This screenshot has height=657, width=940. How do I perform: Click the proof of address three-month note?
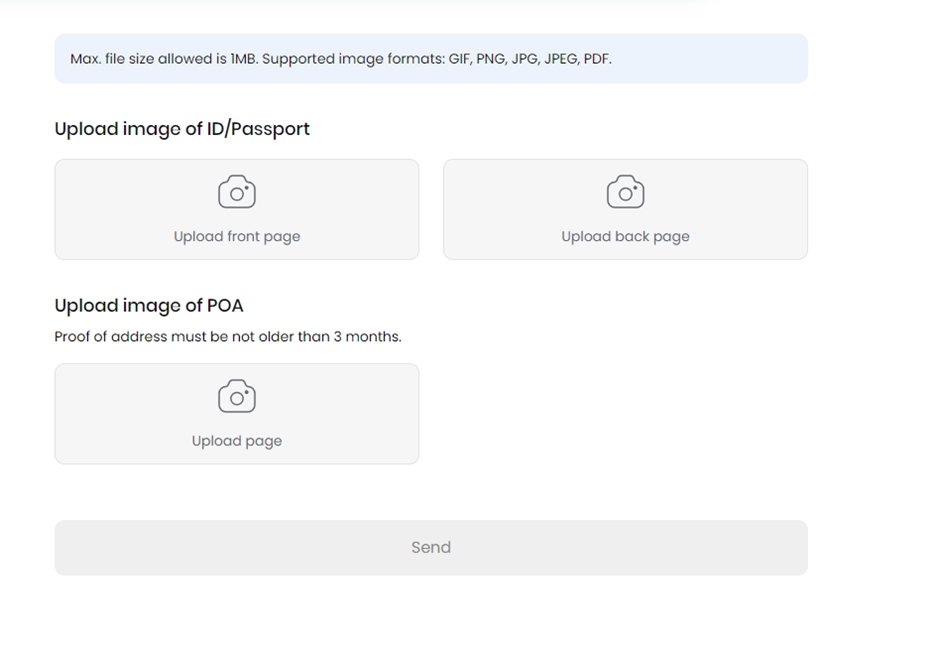coord(228,337)
